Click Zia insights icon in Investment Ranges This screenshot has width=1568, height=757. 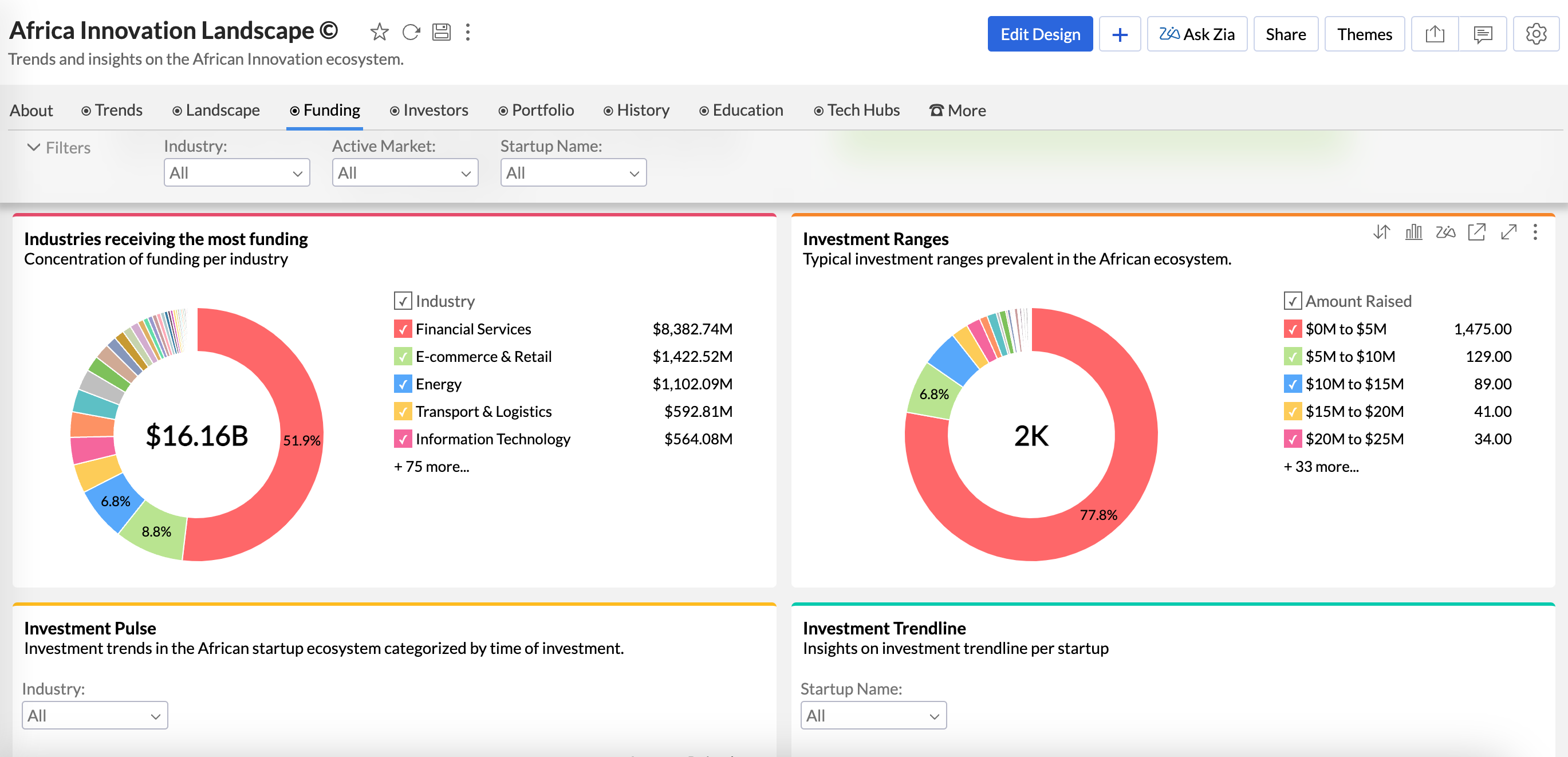(x=1445, y=232)
